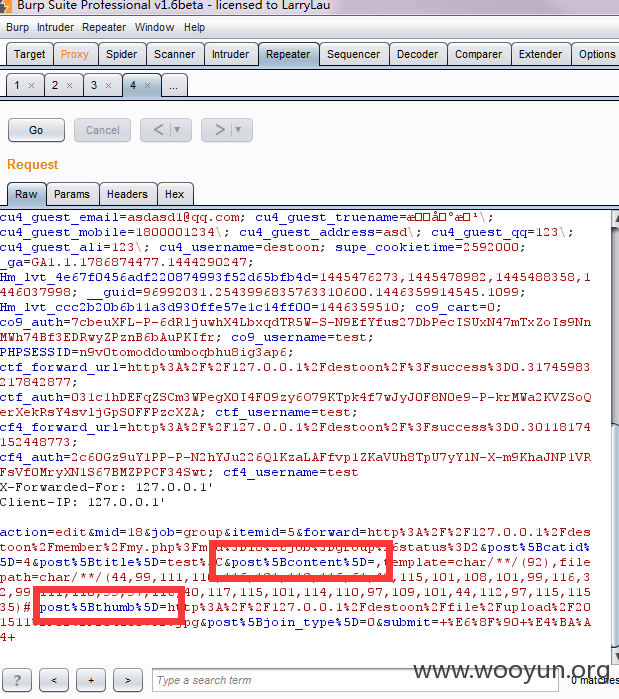Click the action=edit body parameter
The height and width of the screenshot is (699, 619).
click(43, 532)
